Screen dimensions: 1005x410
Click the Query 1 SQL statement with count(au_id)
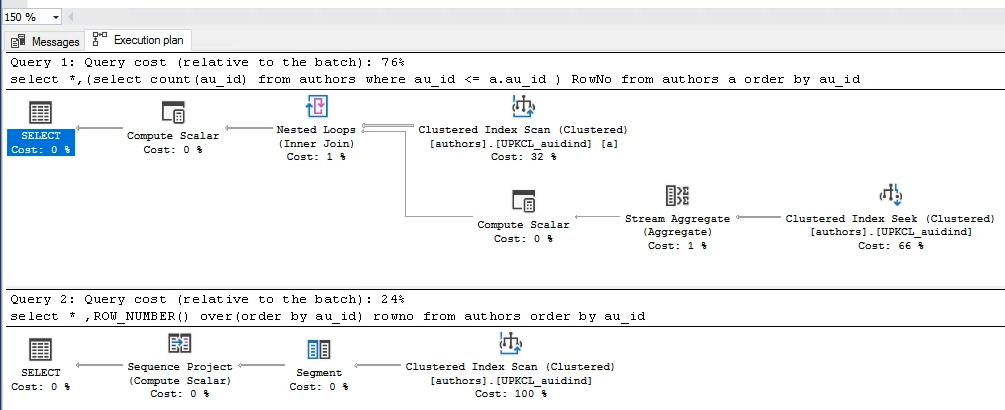tap(435, 79)
